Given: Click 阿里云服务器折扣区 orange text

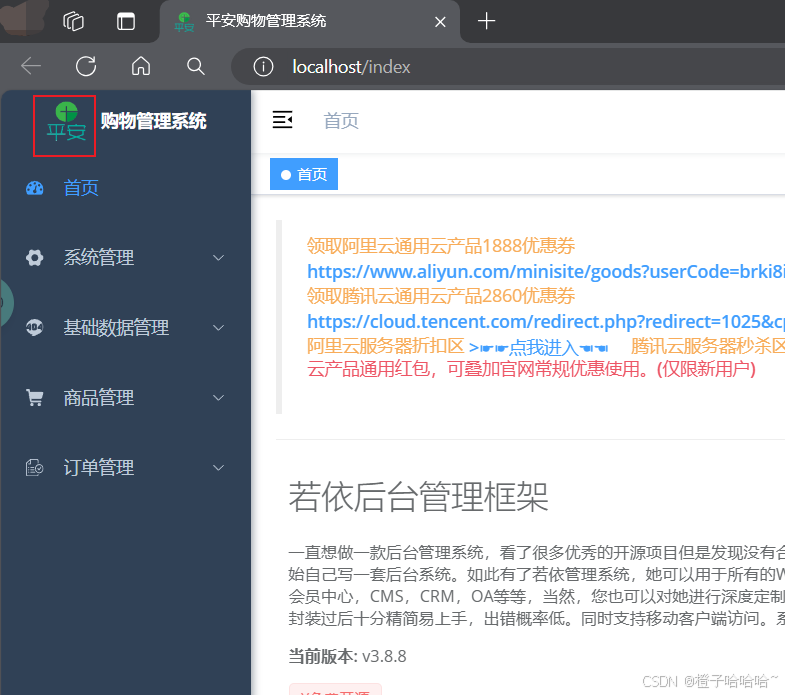Looking at the screenshot, I should [x=385, y=346].
